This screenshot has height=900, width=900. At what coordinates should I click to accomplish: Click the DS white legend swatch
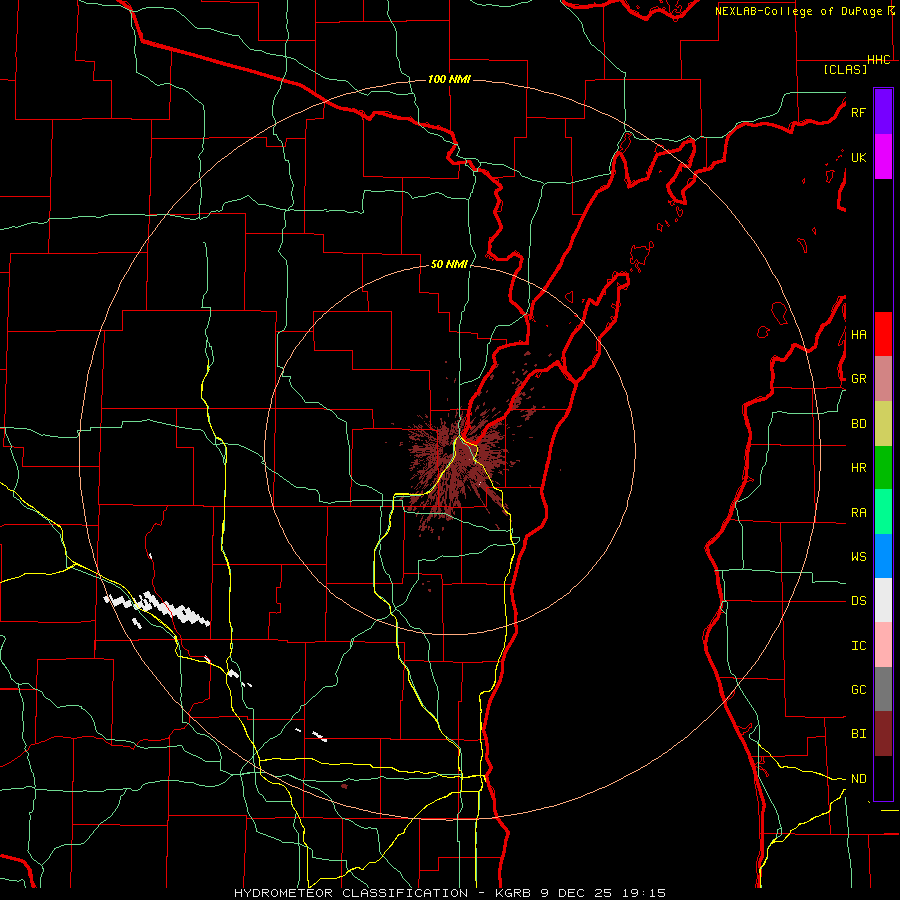pyautogui.click(x=883, y=600)
